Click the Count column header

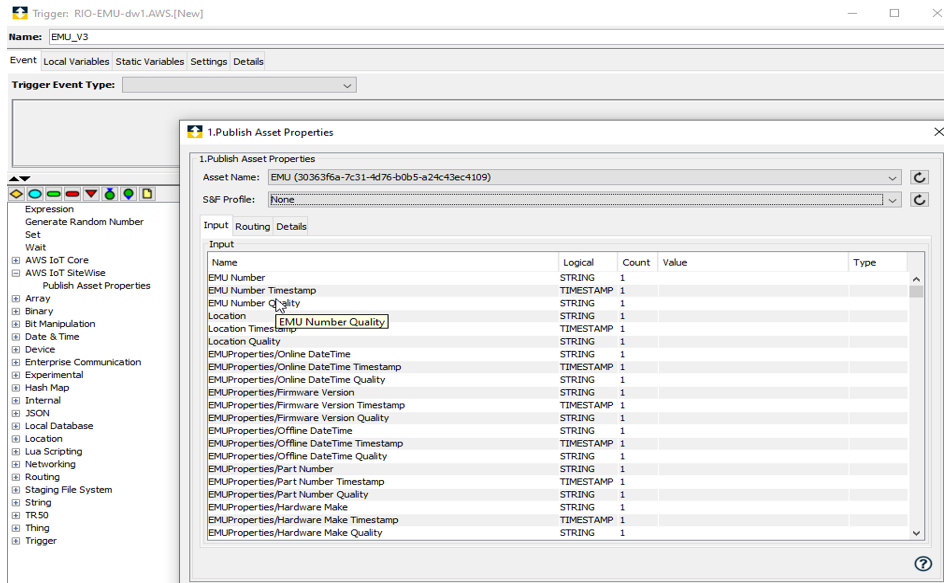pyautogui.click(x=637, y=263)
